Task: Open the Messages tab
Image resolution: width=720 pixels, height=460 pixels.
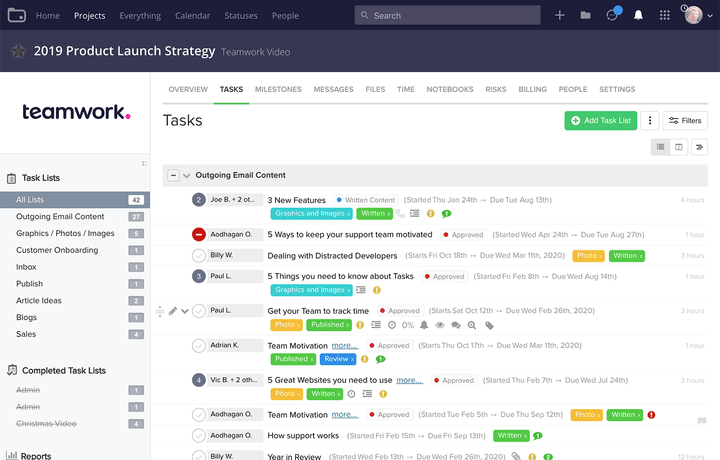Action: tap(333, 89)
